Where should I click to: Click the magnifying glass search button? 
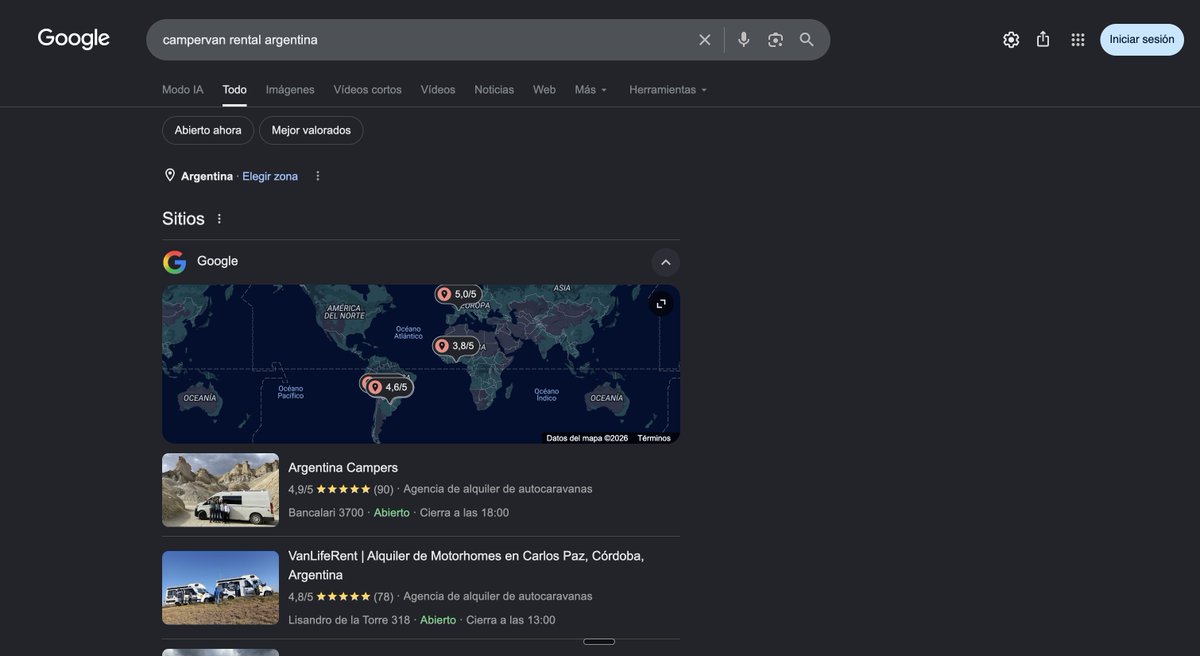807,40
